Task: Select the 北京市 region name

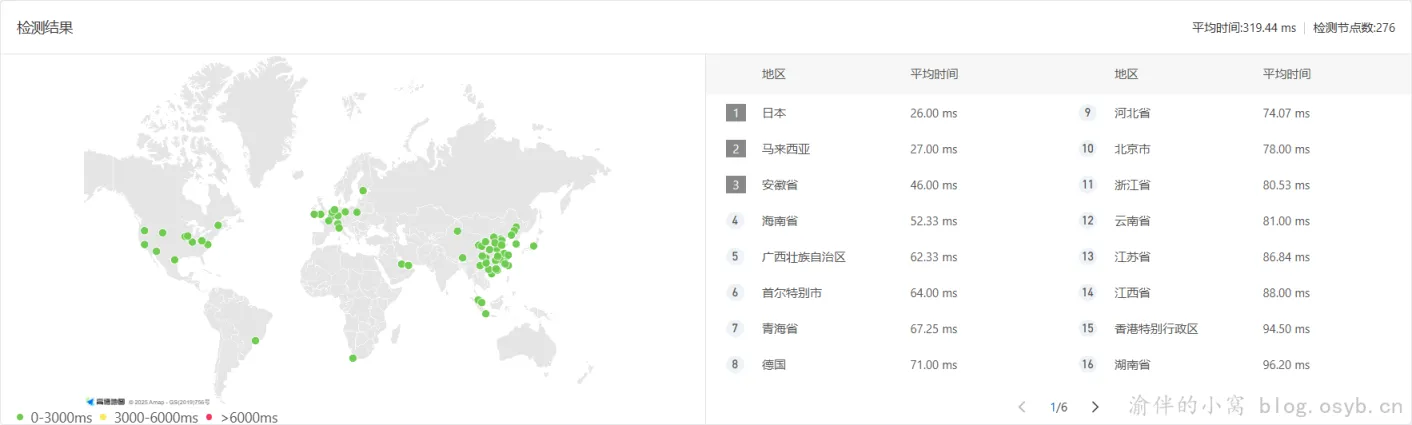Action: click(x=1132, y=149)
